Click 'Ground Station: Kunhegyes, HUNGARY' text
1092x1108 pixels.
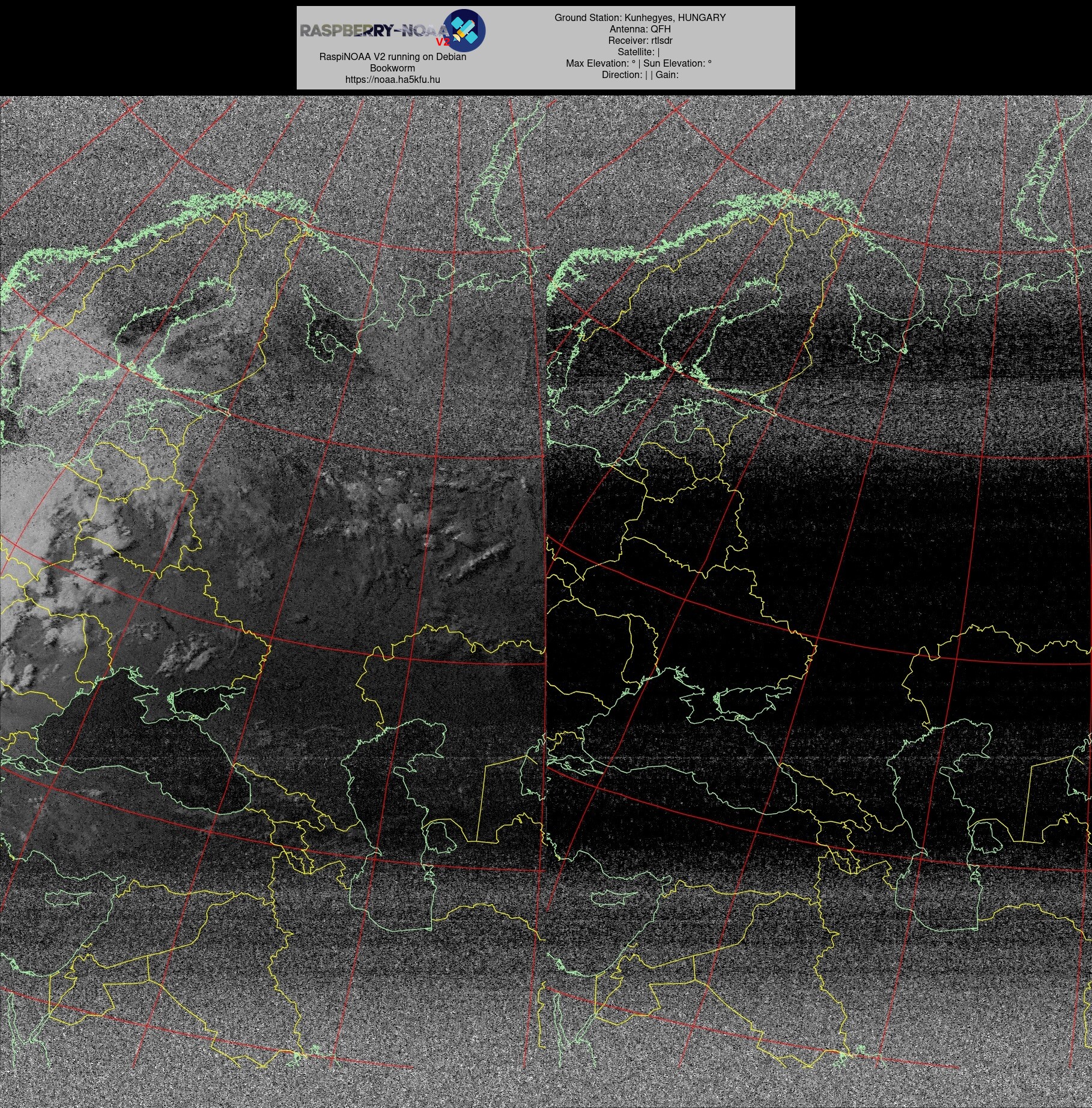(640, 17)
